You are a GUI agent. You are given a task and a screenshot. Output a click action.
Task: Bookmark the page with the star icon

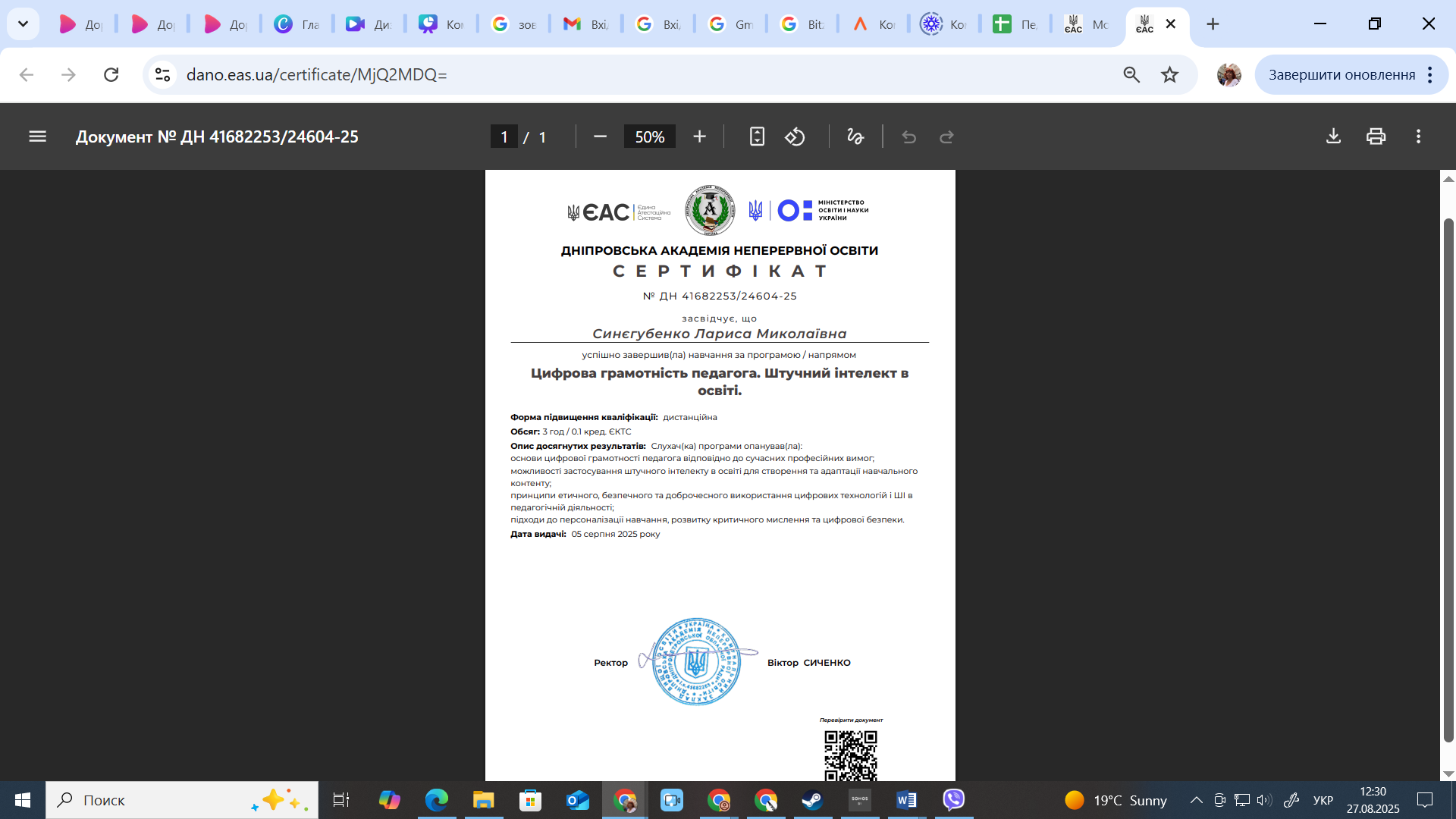point(1170,74)
